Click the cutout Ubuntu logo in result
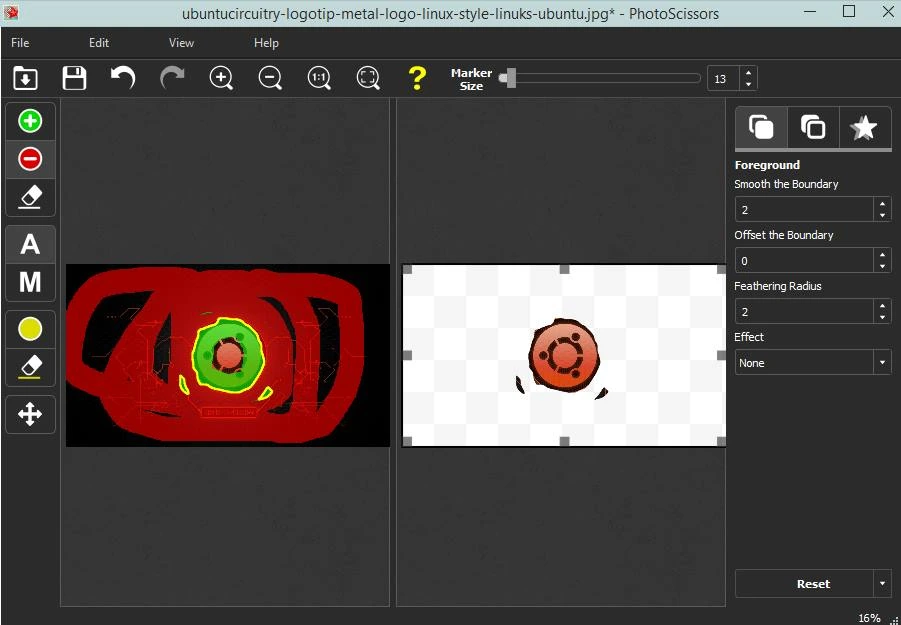Viewport: 901px width, 625px height. point(564,355)
